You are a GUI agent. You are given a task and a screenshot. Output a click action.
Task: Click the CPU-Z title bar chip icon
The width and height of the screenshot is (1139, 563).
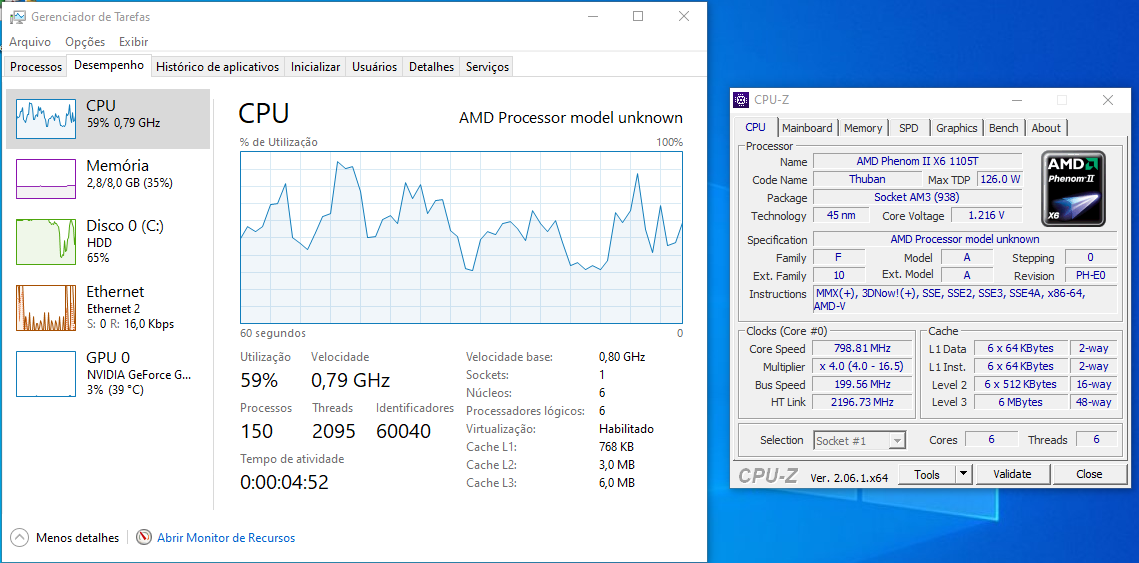[741, 100]
